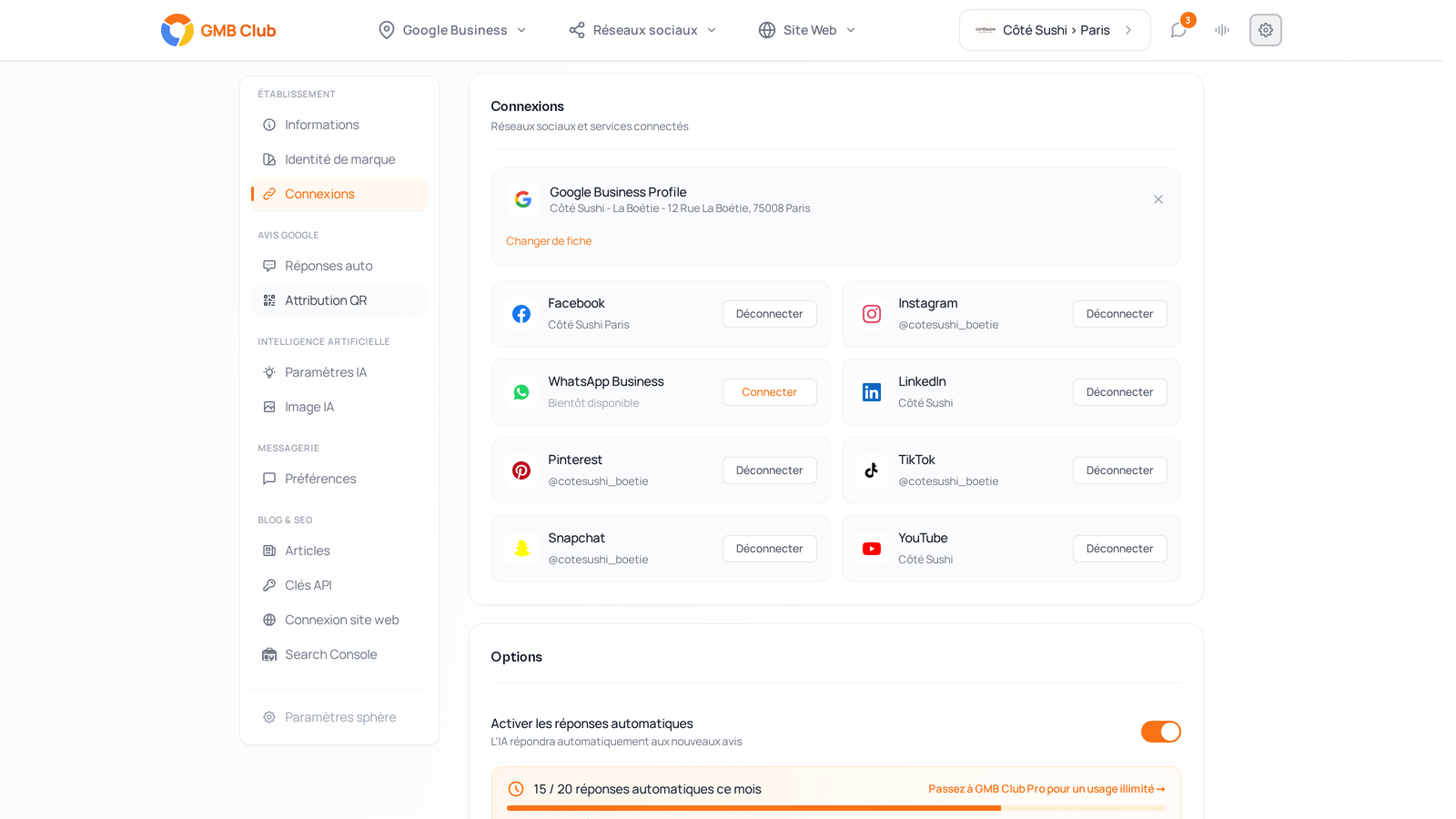Expand the Site Web dropdown arrow
This screenshot has width=1456, height=819.
(x=851, y=30)
